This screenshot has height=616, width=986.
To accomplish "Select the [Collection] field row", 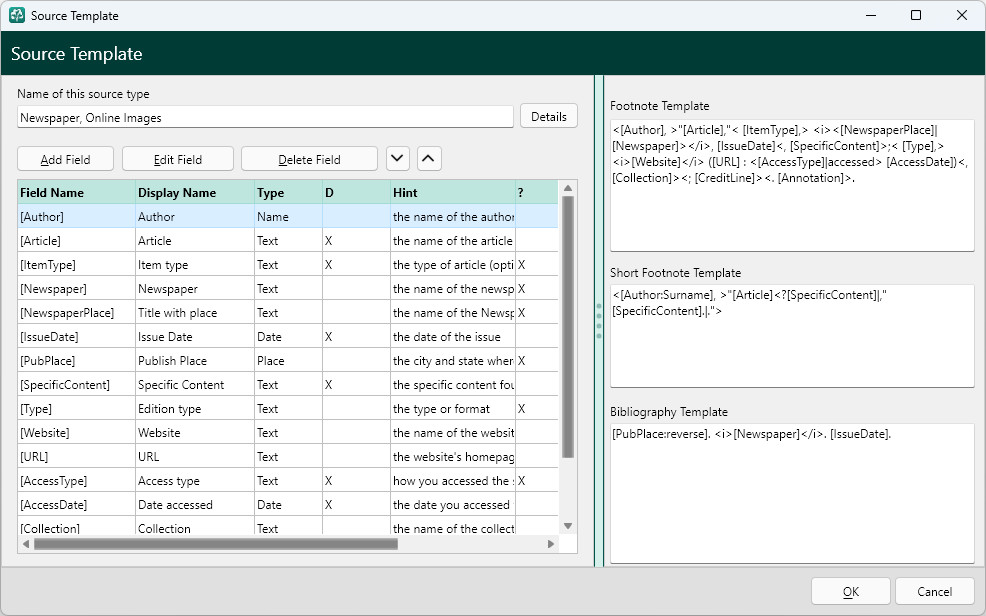I will (288, 527).
